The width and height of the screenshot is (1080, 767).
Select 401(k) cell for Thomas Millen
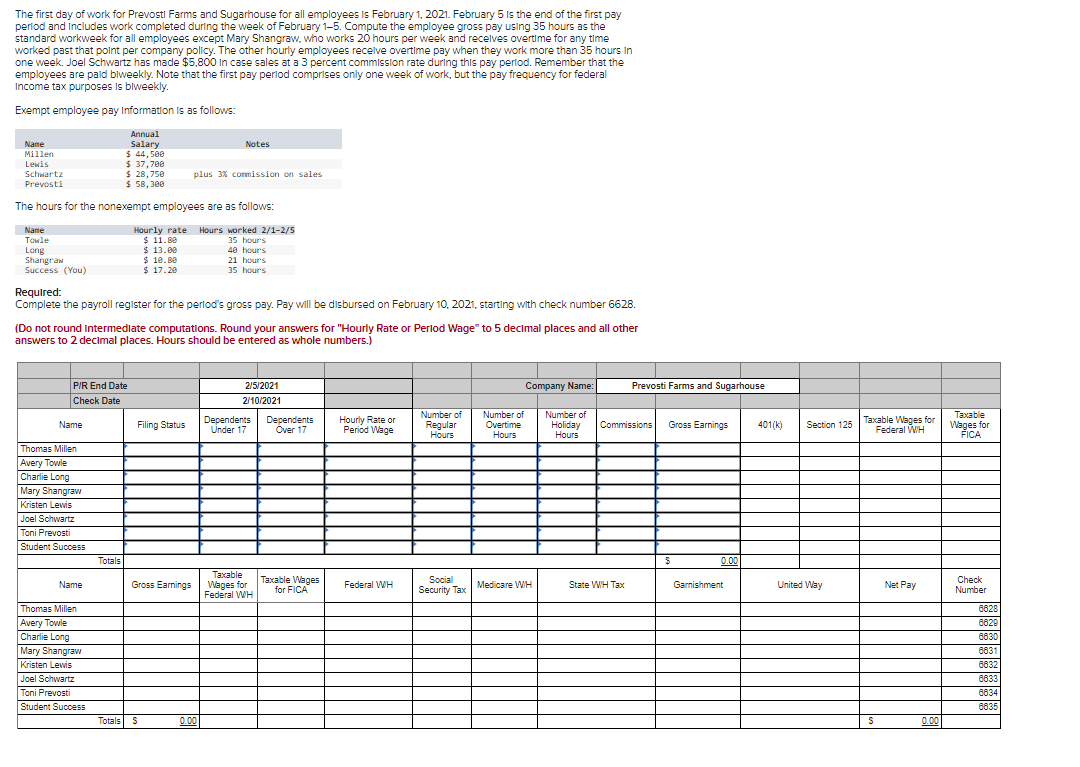click(x=770, y=449)
